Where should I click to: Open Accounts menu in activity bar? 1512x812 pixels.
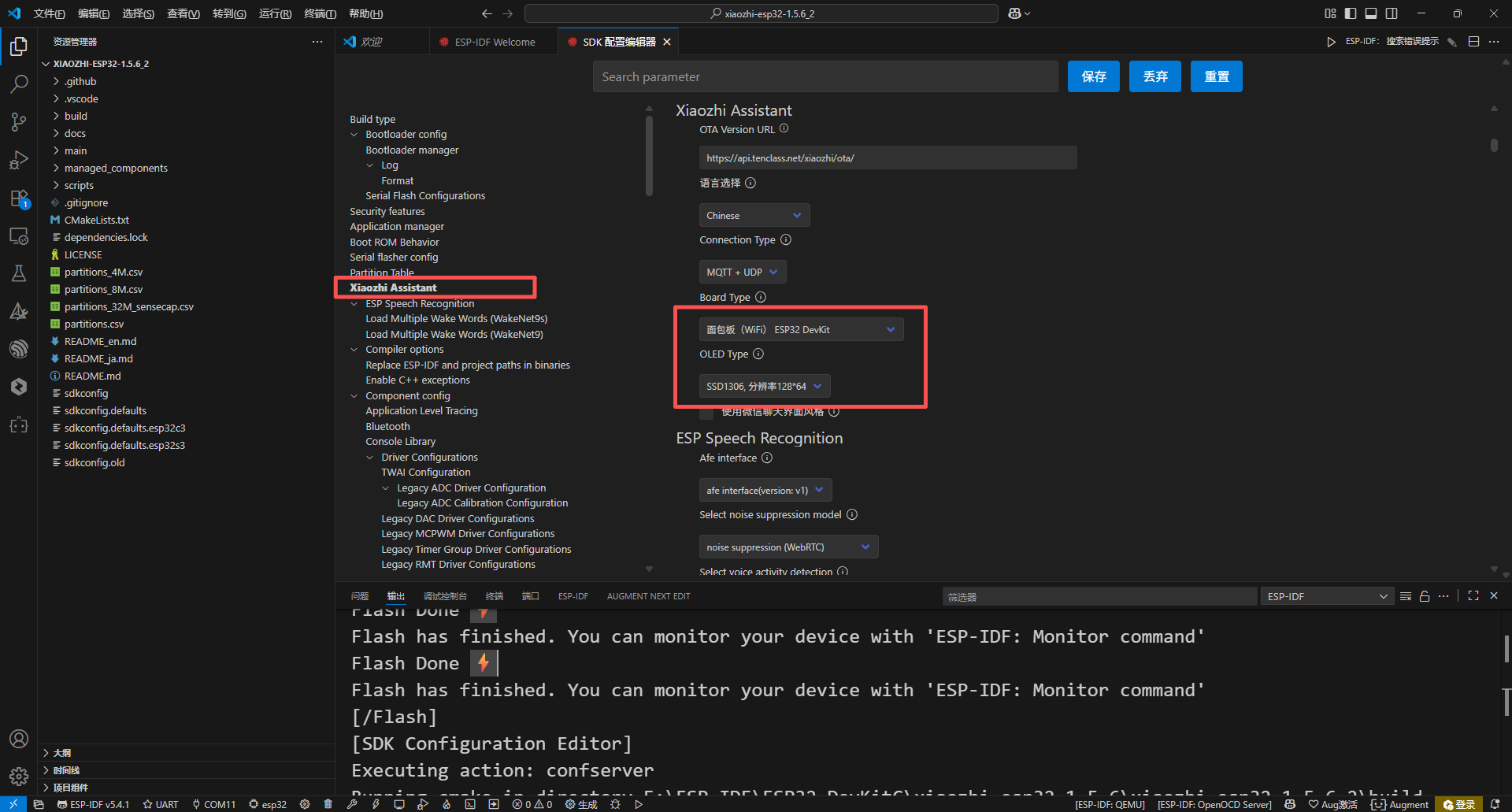point(19,739)
